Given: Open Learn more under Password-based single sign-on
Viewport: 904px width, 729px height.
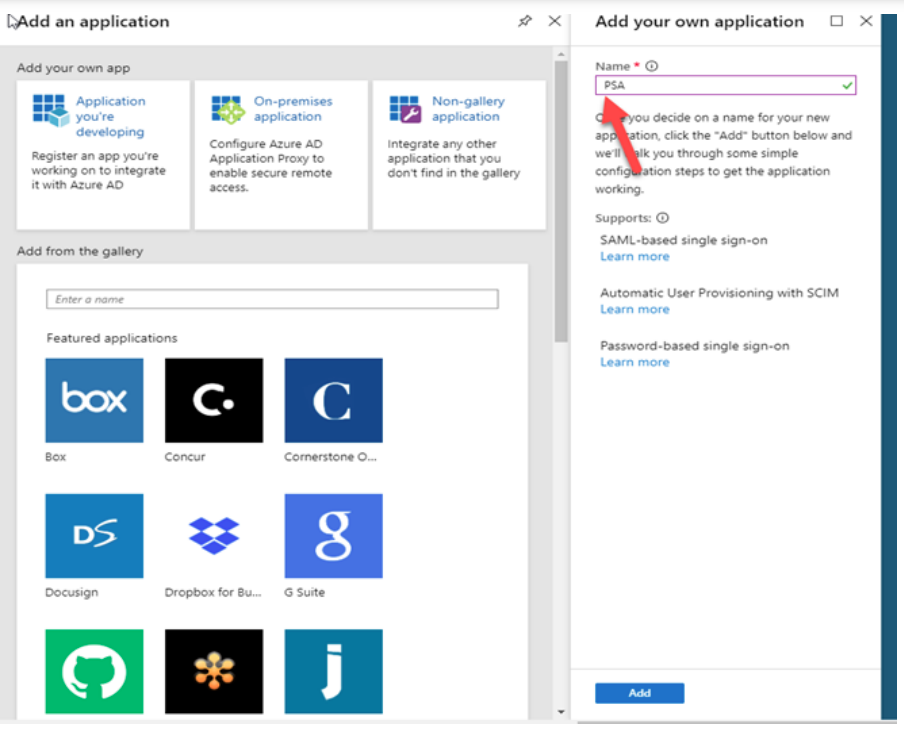Looking at the screenshot, I should click(634, 362).
